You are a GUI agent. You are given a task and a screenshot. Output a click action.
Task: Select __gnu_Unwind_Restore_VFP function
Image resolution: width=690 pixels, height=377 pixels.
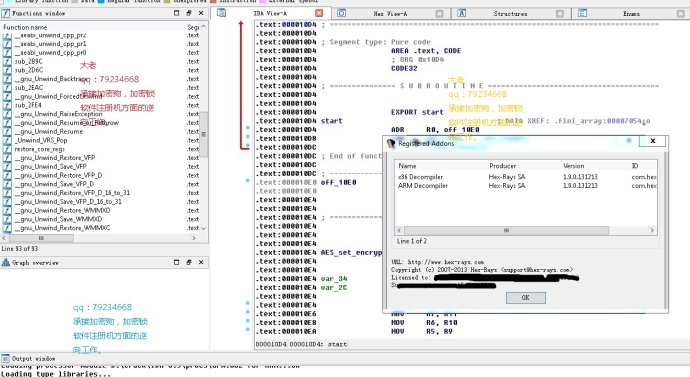click(x=55, y=158)
